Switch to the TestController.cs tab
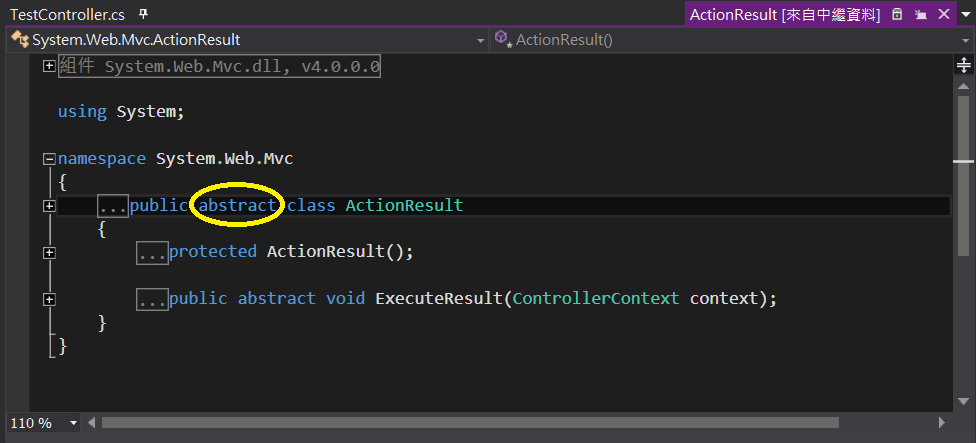 [x=65, y=14]
